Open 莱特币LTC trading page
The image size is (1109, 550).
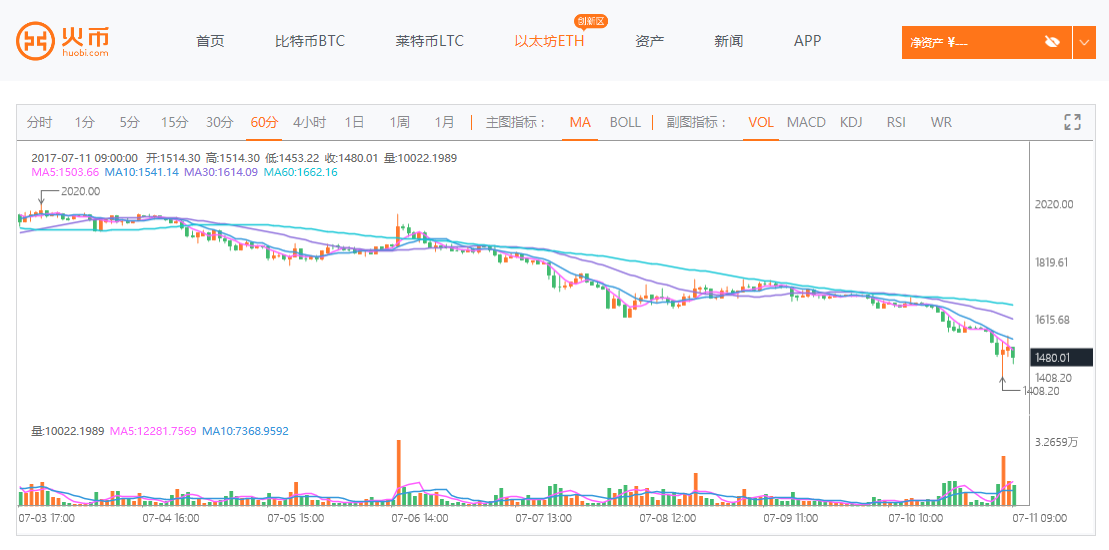click(429, 41)
